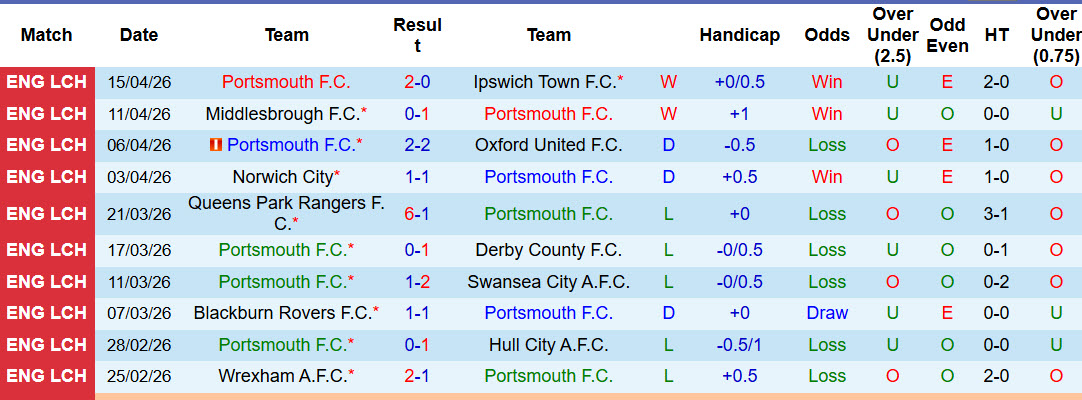Click the Over Under (2.5) column header

click(892, 35)
